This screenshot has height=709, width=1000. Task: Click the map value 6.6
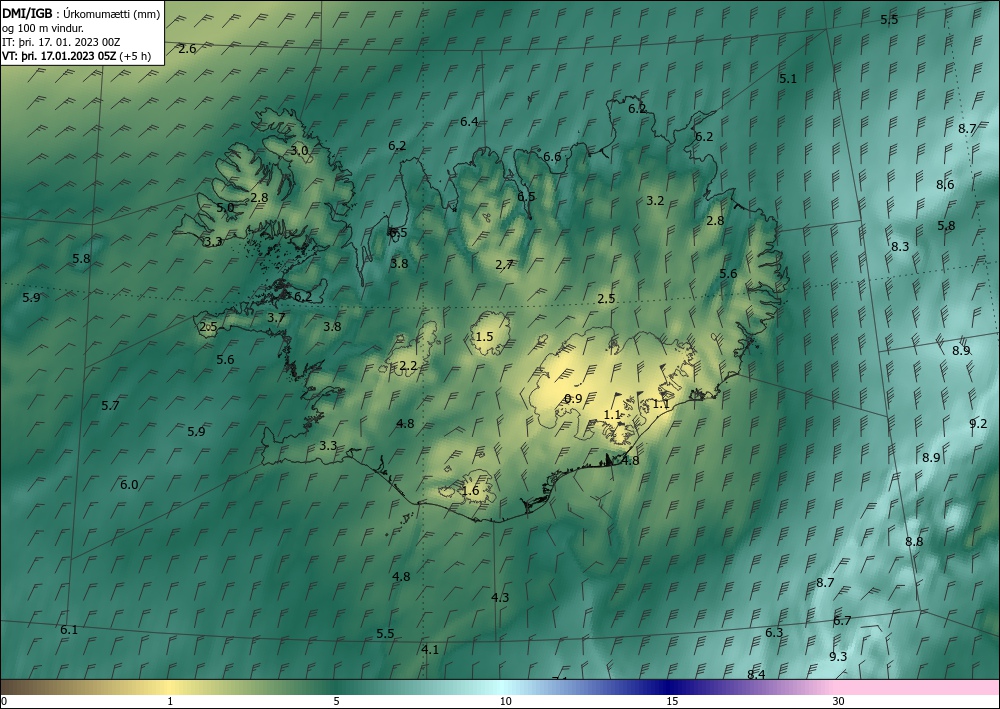click(552, 156)
